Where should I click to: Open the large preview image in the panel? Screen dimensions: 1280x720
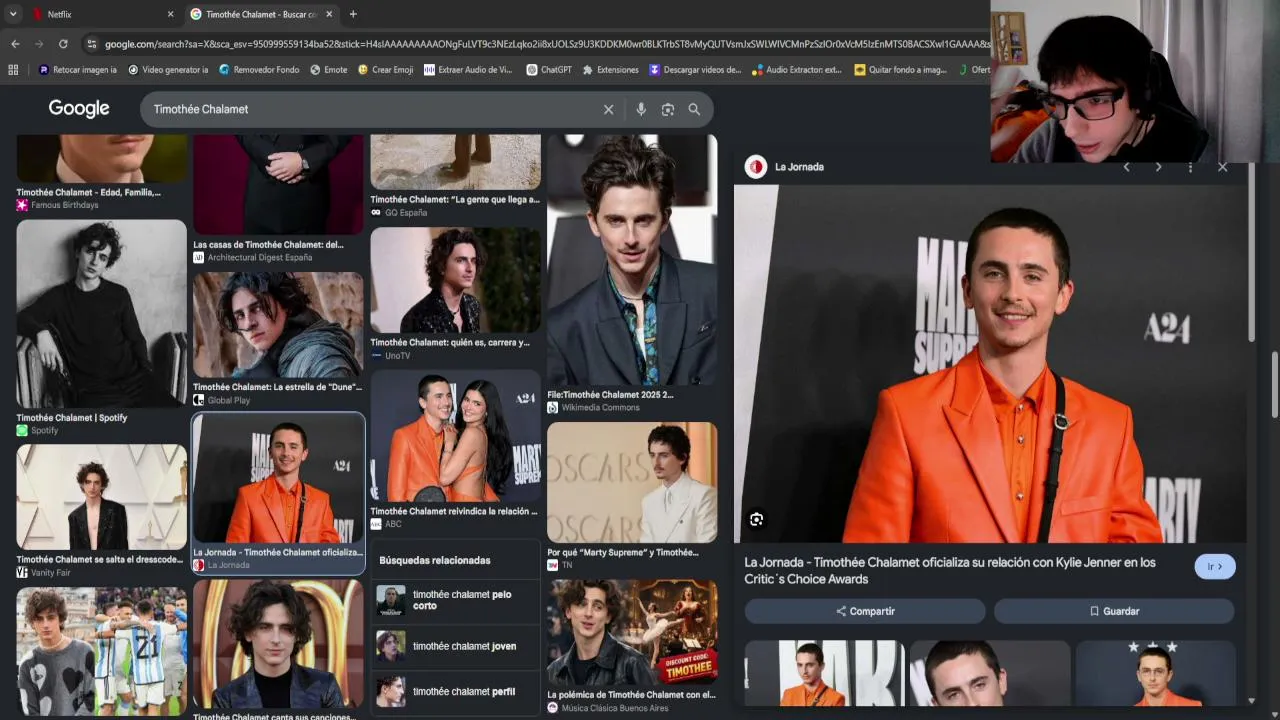tap(990, 364)
